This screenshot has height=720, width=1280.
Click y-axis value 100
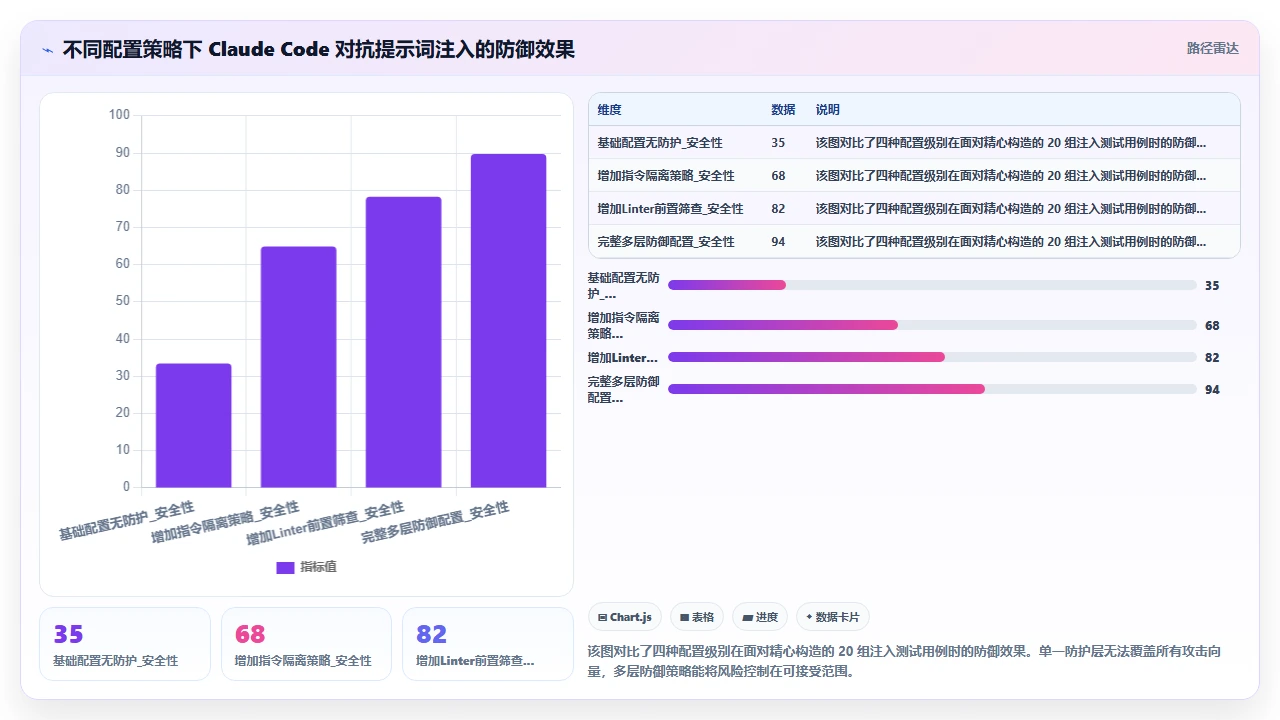coord(119,115)
